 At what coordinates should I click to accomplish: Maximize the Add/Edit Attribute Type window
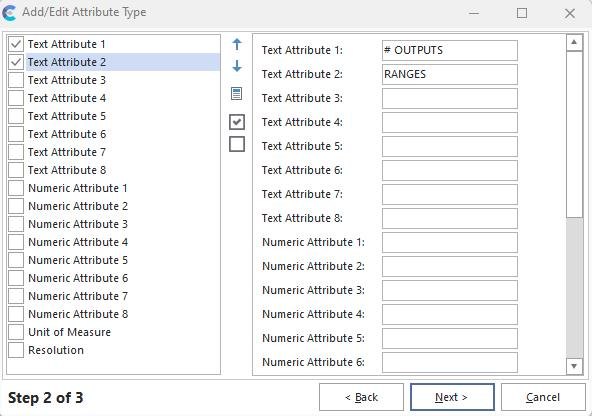coord(522,13)
